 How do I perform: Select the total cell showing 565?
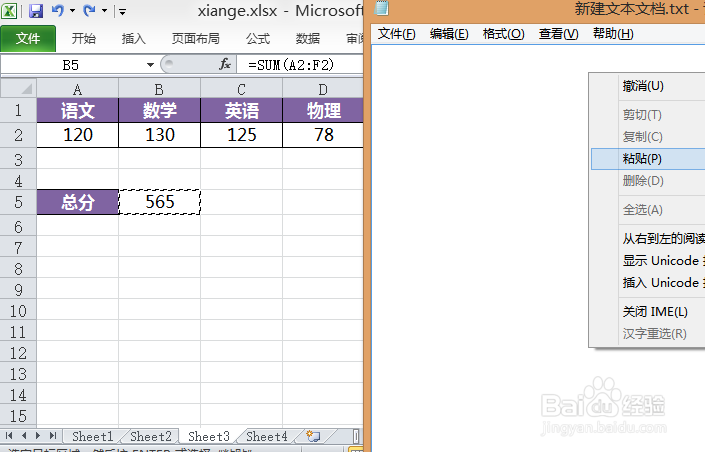(160, 202)
